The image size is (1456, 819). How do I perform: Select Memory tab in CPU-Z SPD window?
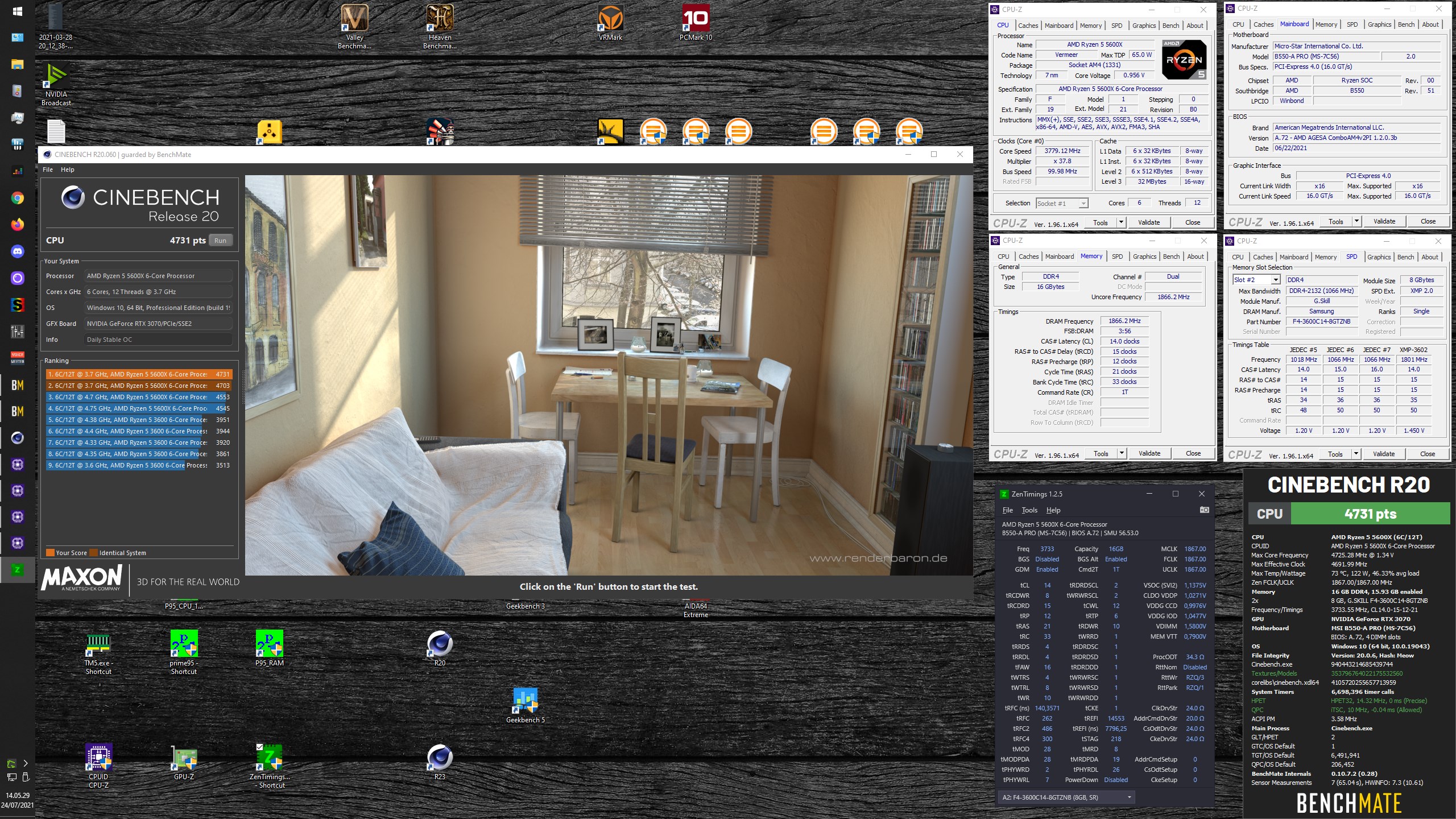1325,257
